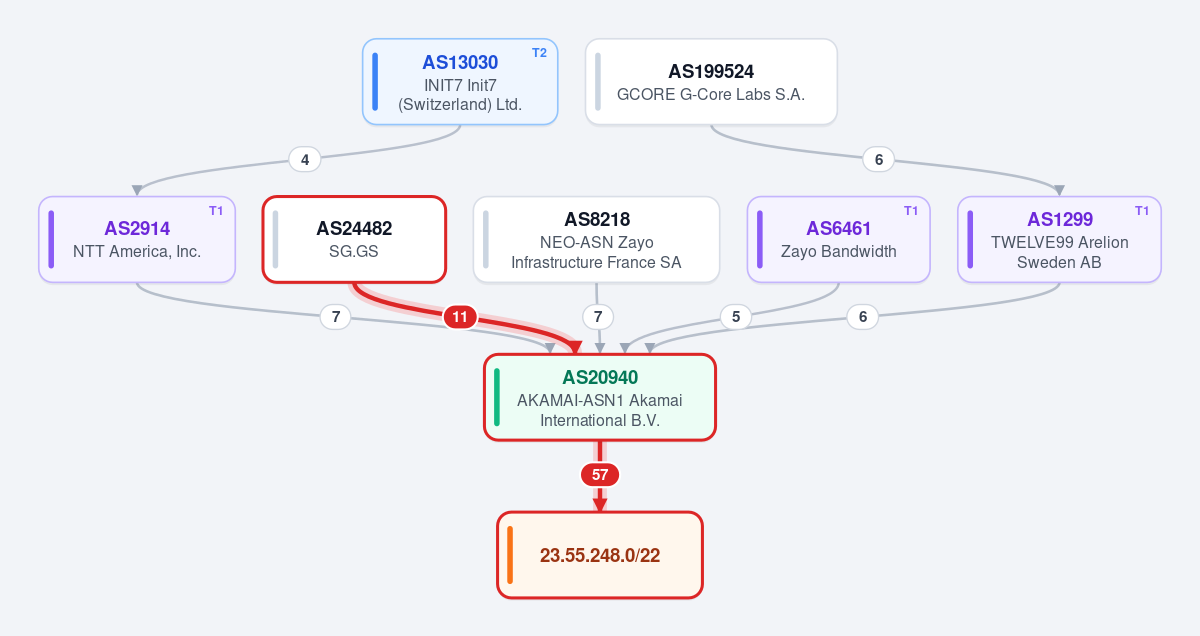1200x636 pixels.
Task: Click the AS1299 TWELVE99 Arelion node
Action: tap(1059, 239)
